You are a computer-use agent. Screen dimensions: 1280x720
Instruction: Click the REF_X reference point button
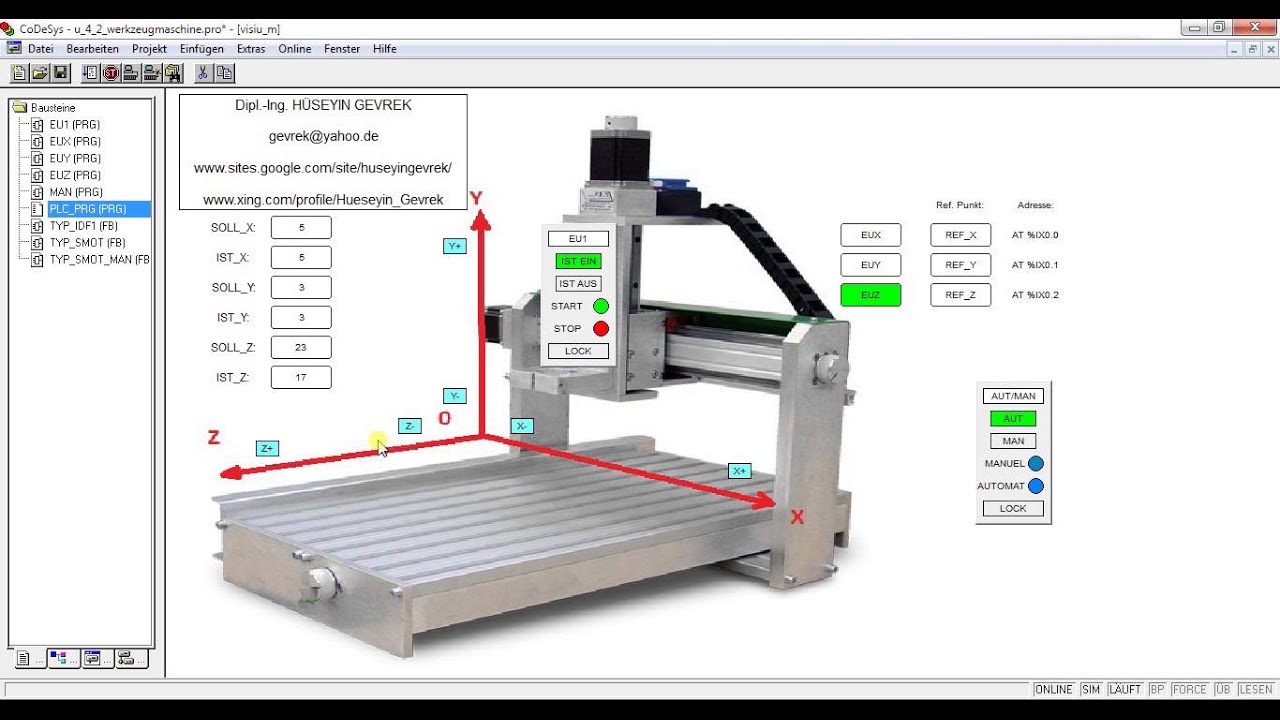(961, 235)
